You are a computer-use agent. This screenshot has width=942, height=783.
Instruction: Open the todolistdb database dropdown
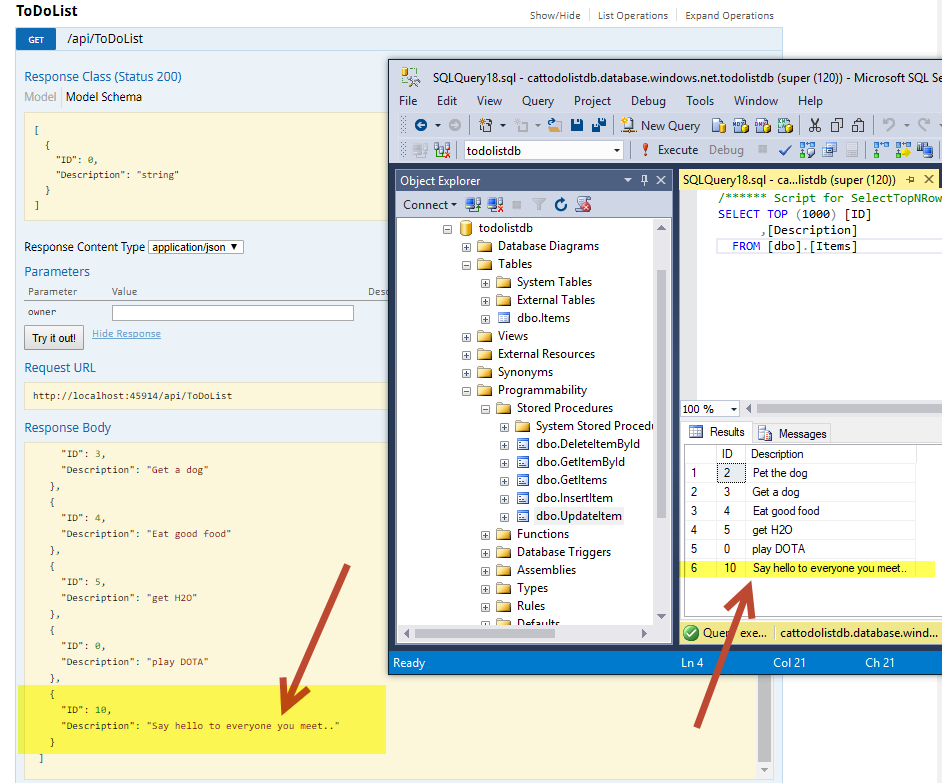616,150
